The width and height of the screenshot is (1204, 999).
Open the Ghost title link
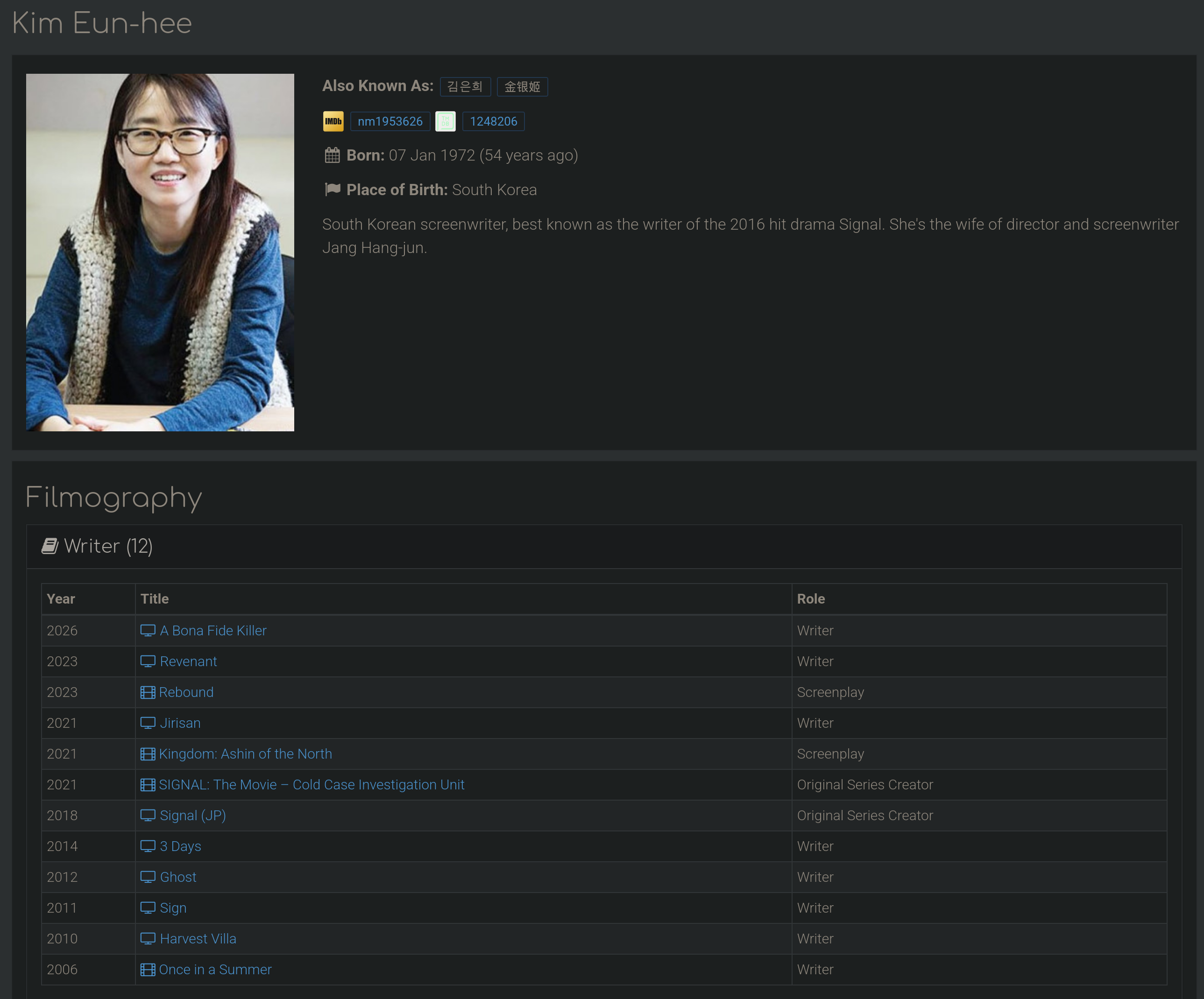[178, 878]
